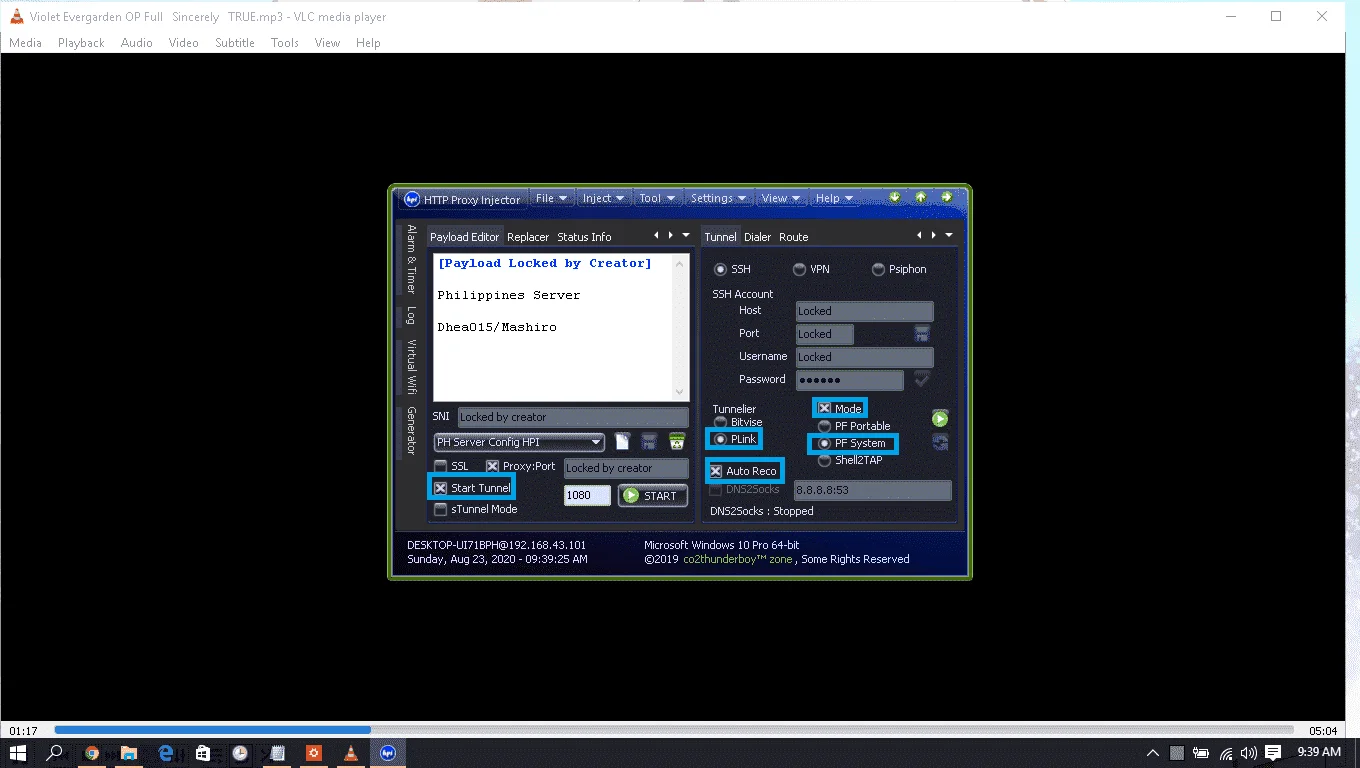
Task: Open the View dropdown in HTTP Proxy Injector
Action: (782, 198)
